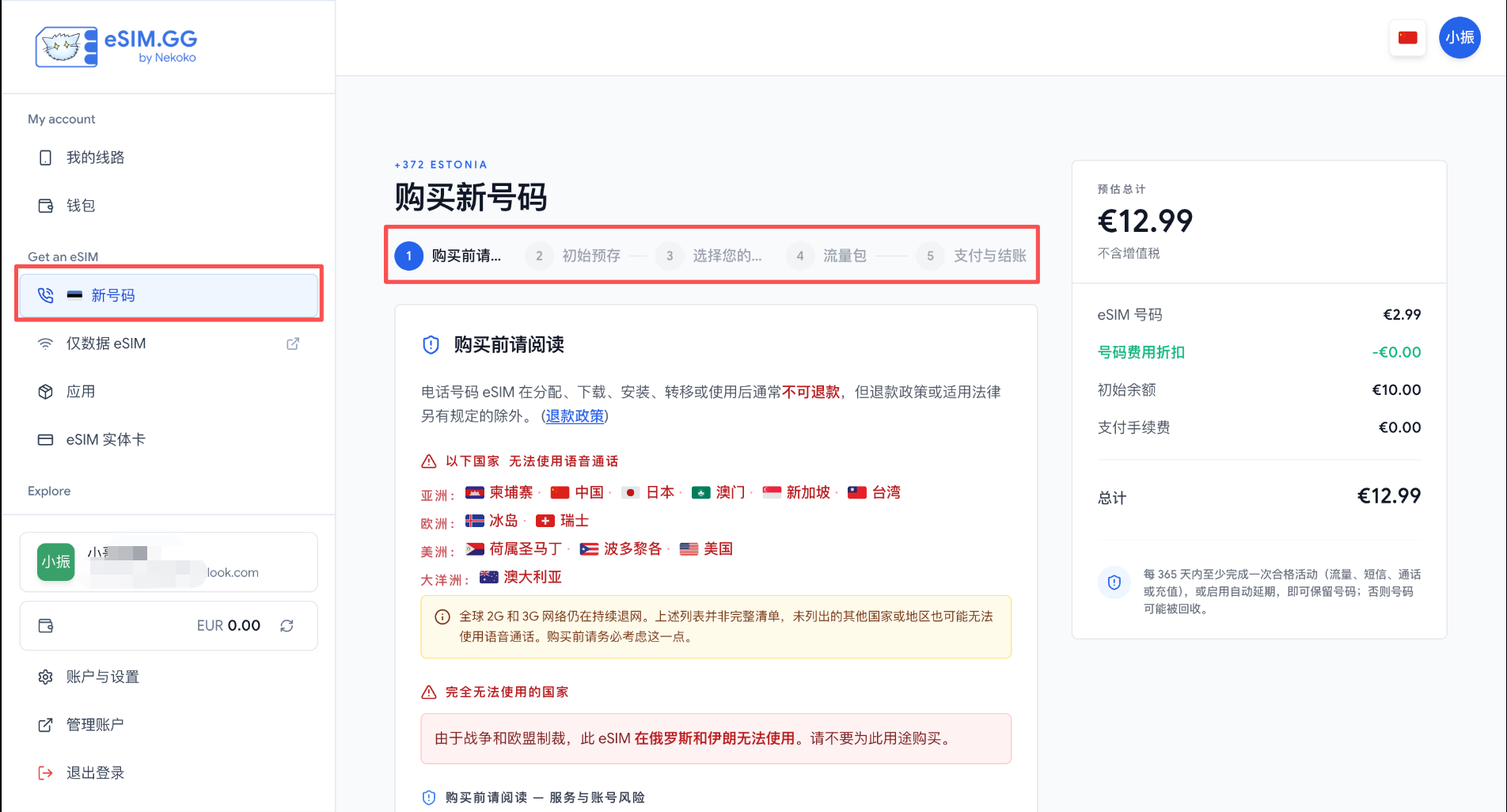Go to step 2 初始预存
This screenshot has height=812, width=1507.
click(x=575, y=256)
